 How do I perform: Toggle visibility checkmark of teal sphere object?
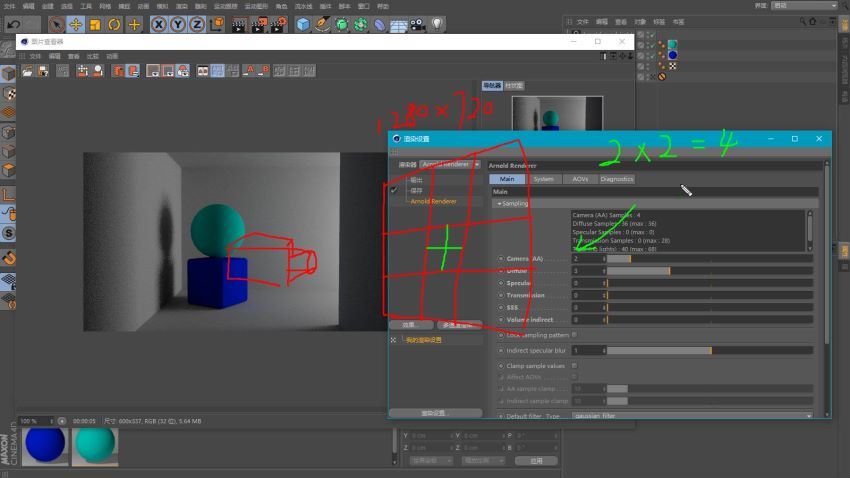tap(652, 44)
